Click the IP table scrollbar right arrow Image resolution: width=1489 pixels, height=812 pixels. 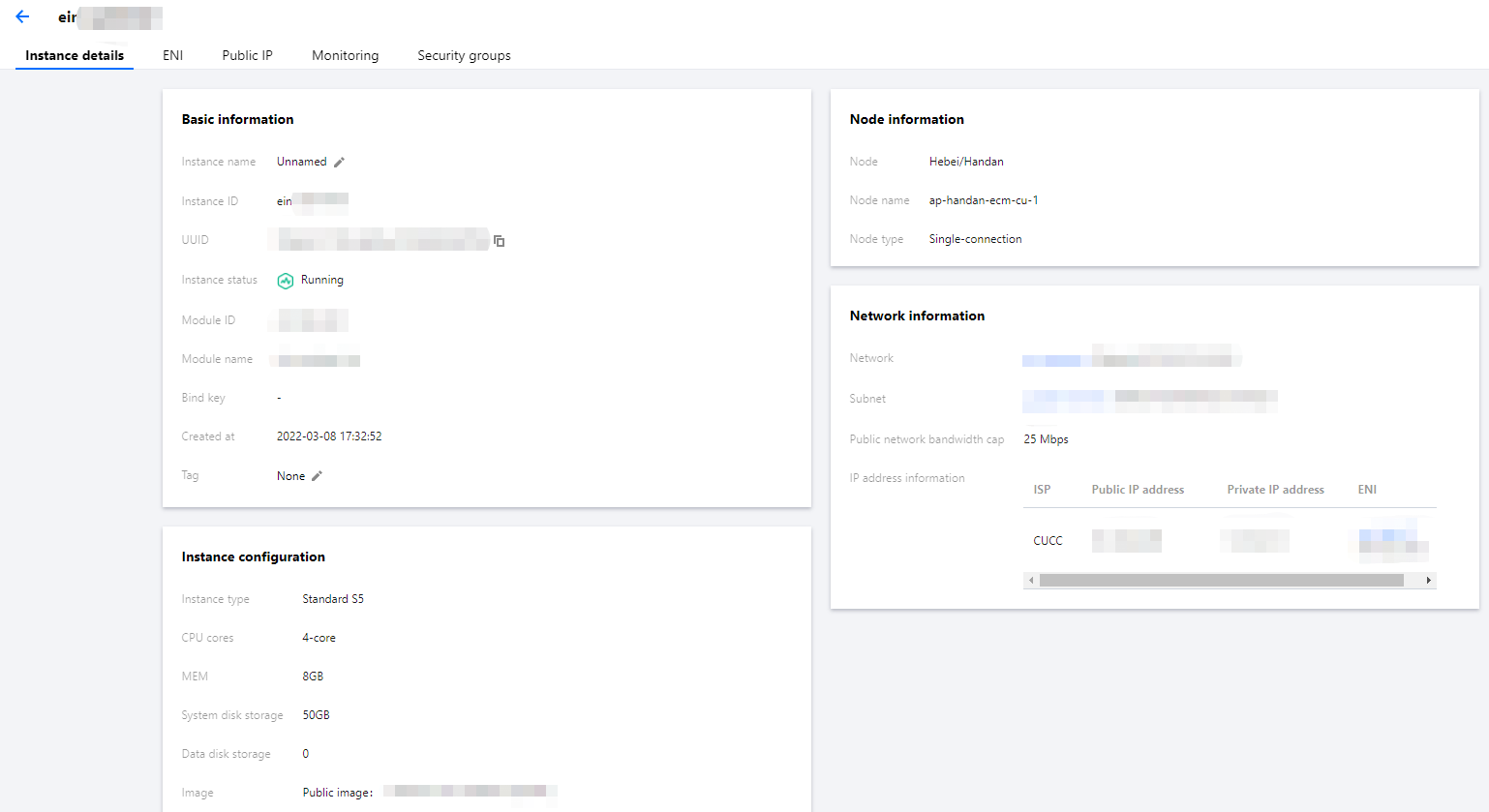pyautogui.click(x=1428, y=581)
